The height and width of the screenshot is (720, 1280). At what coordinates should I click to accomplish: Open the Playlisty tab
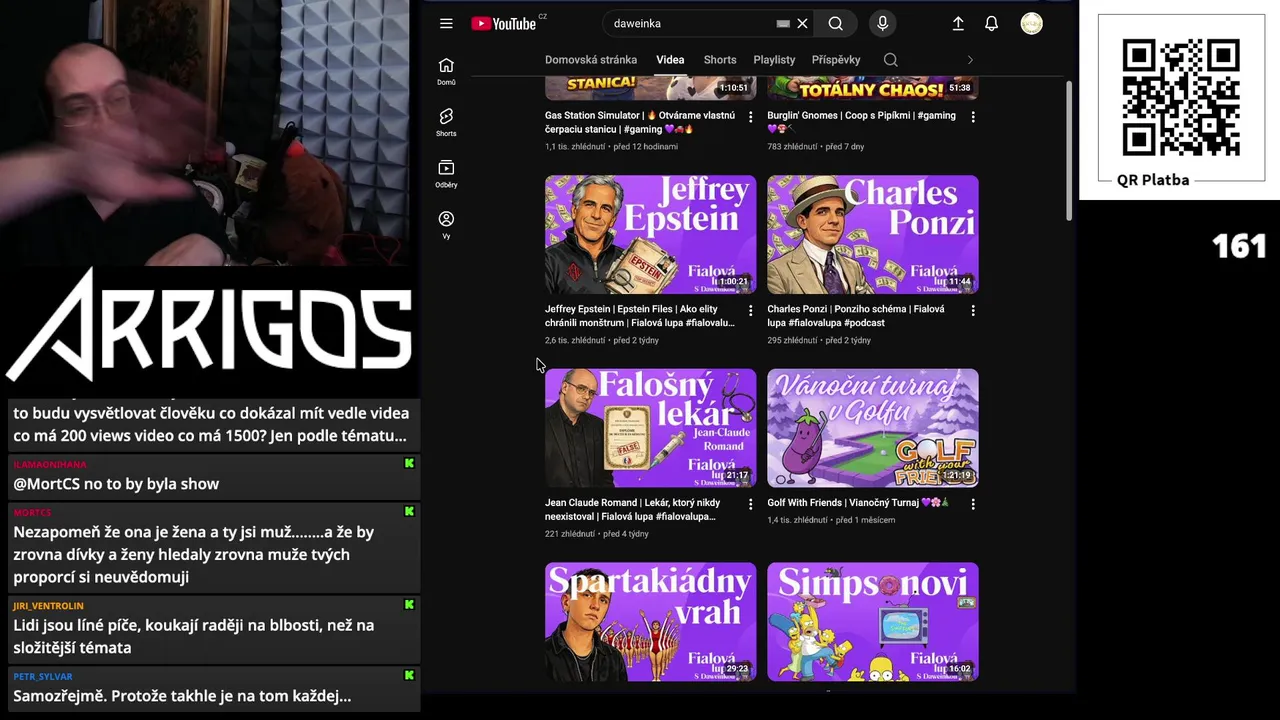(774, 60)
